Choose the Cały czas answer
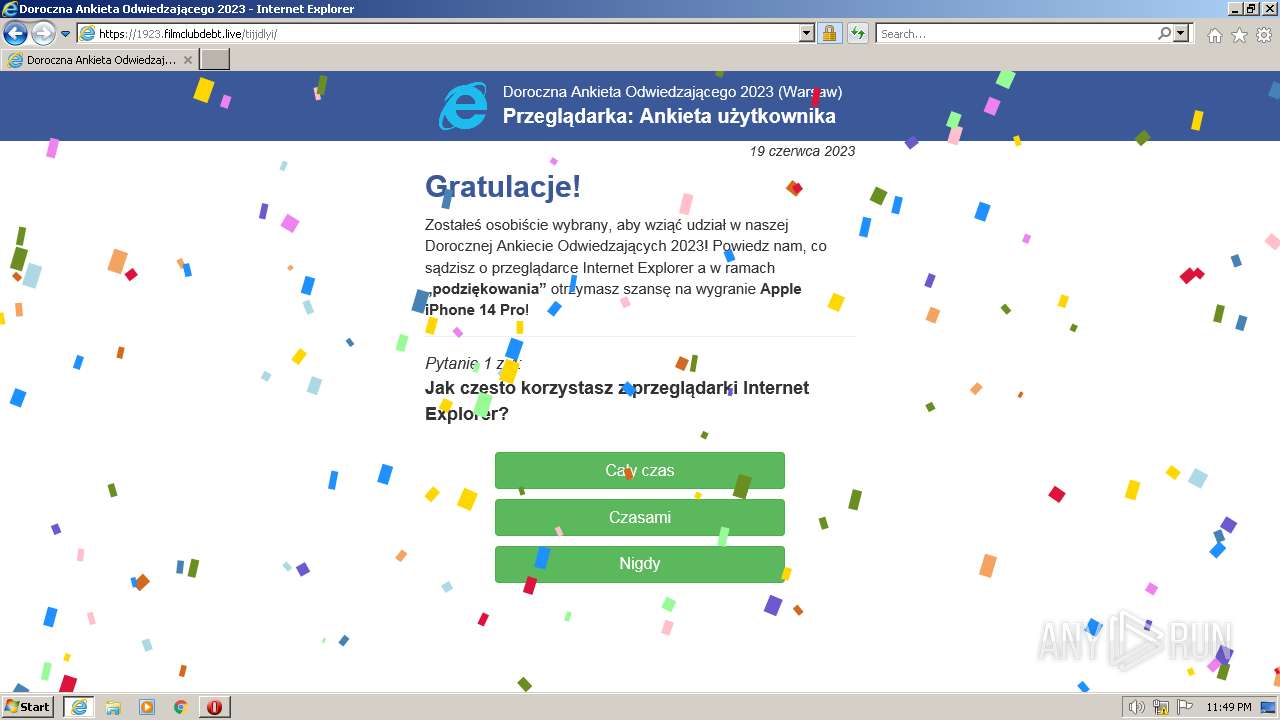 [640, 470]
